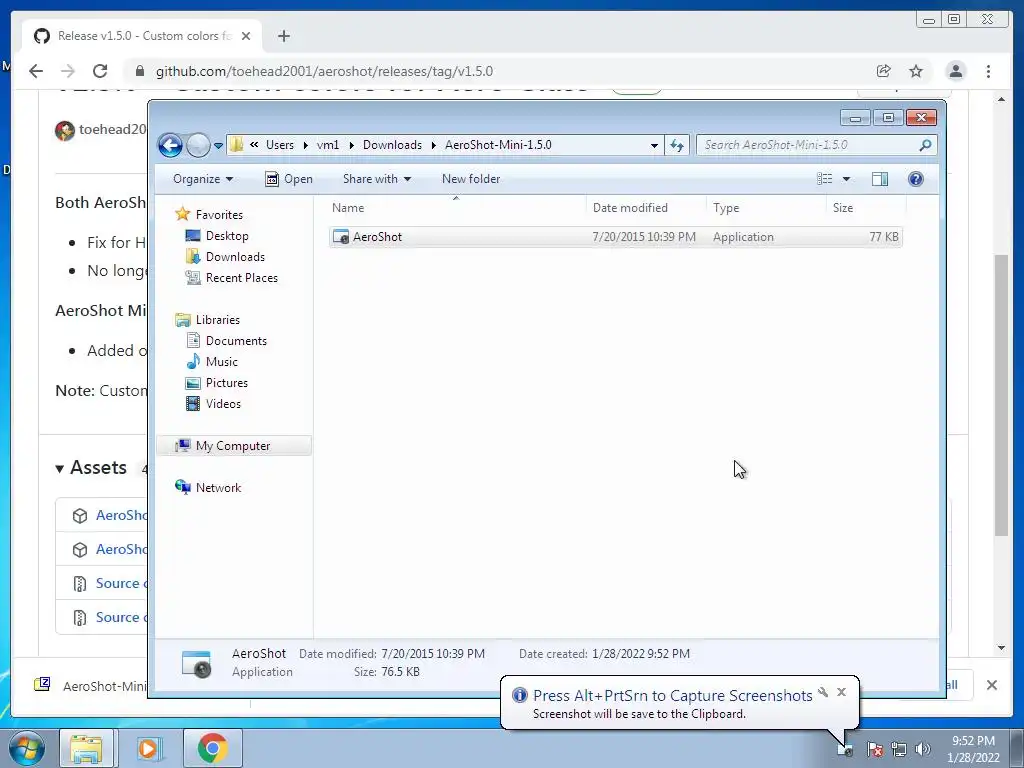
Task: Click volume speaker tray icon
Action: pyautogui.click(x=923, y=749)
